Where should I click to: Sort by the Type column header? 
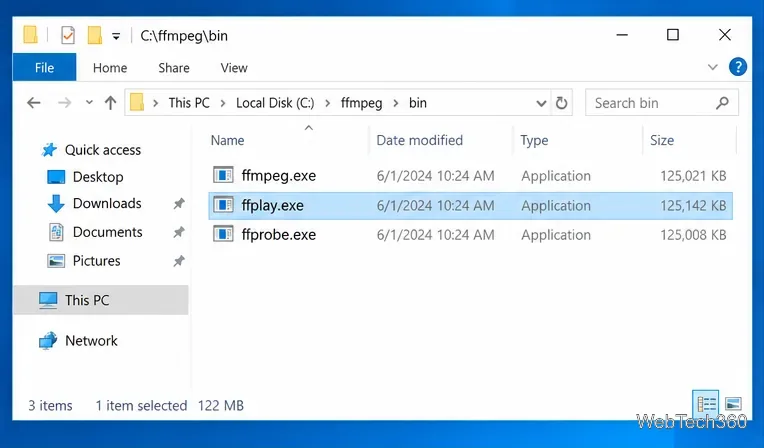(x=534, y=140)
